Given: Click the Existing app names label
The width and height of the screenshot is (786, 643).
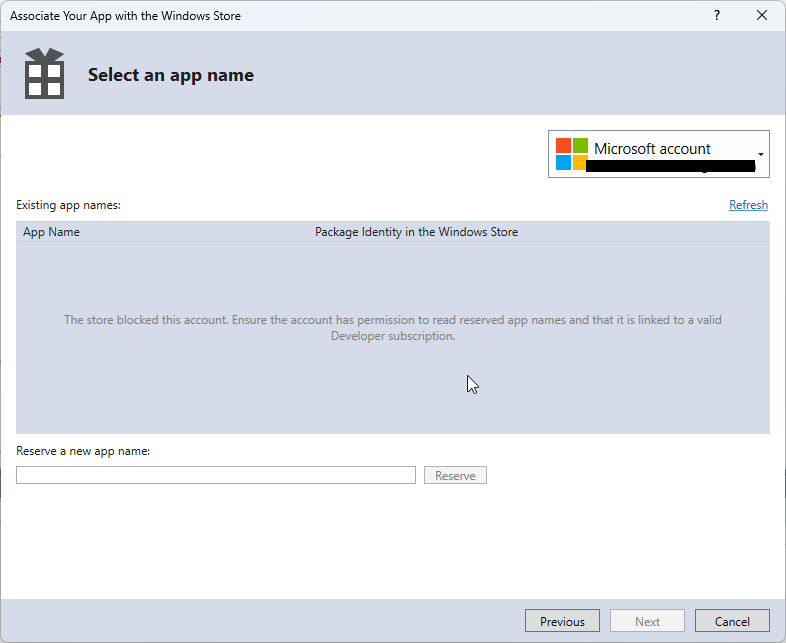Looking at the screenshot, I should tap(68, 205).
